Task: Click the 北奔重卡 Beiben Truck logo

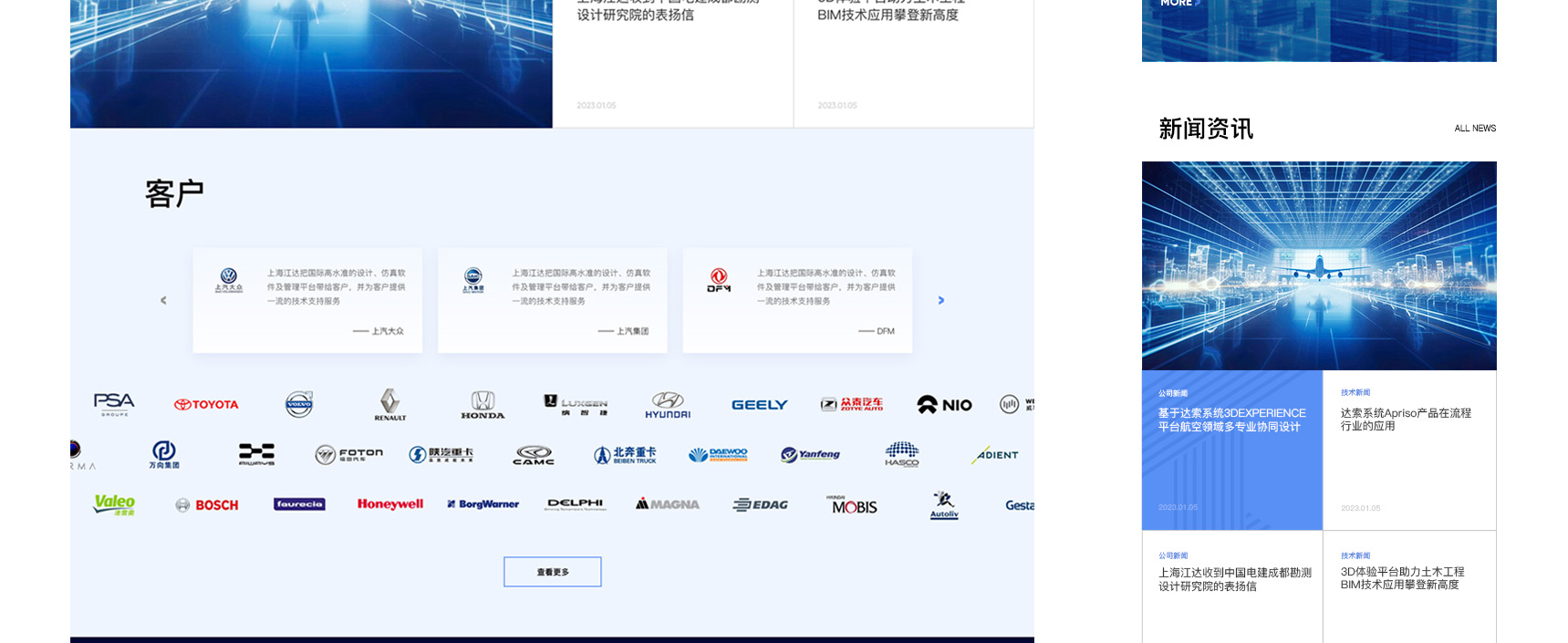Action: click(x=625, y=455)
